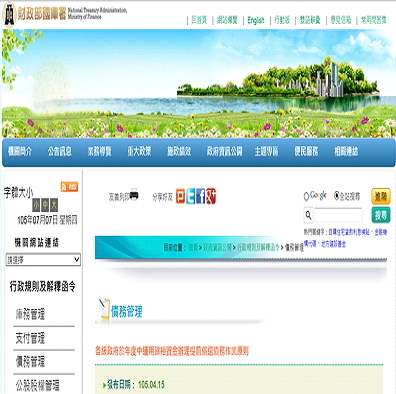Click into the search text field
This screenshot has width=396, height=394.
click(338, 215)
